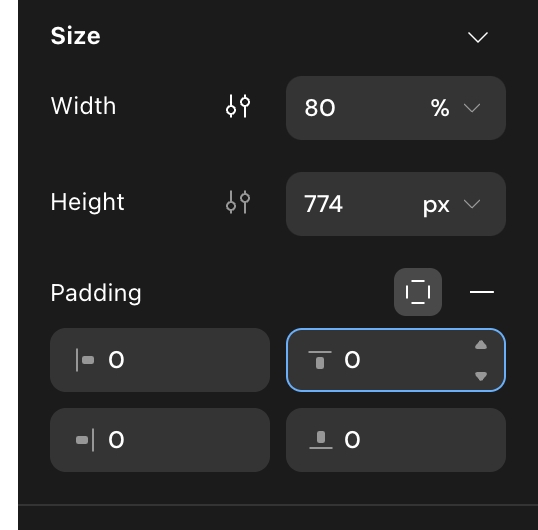Toggle individual padding sides mode
Image resolution: width=538 pixels, height=530 pixels.
[x=418, y=292]
